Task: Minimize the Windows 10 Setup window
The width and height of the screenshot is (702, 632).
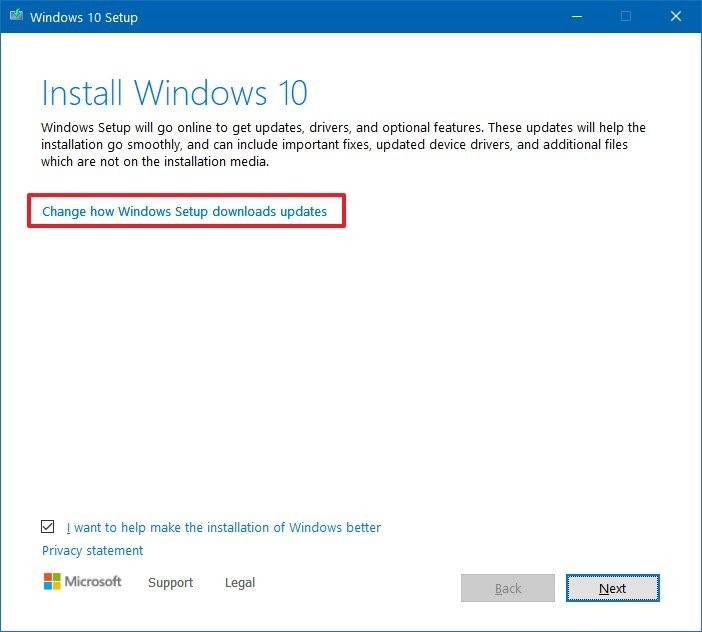Action: 577,17
